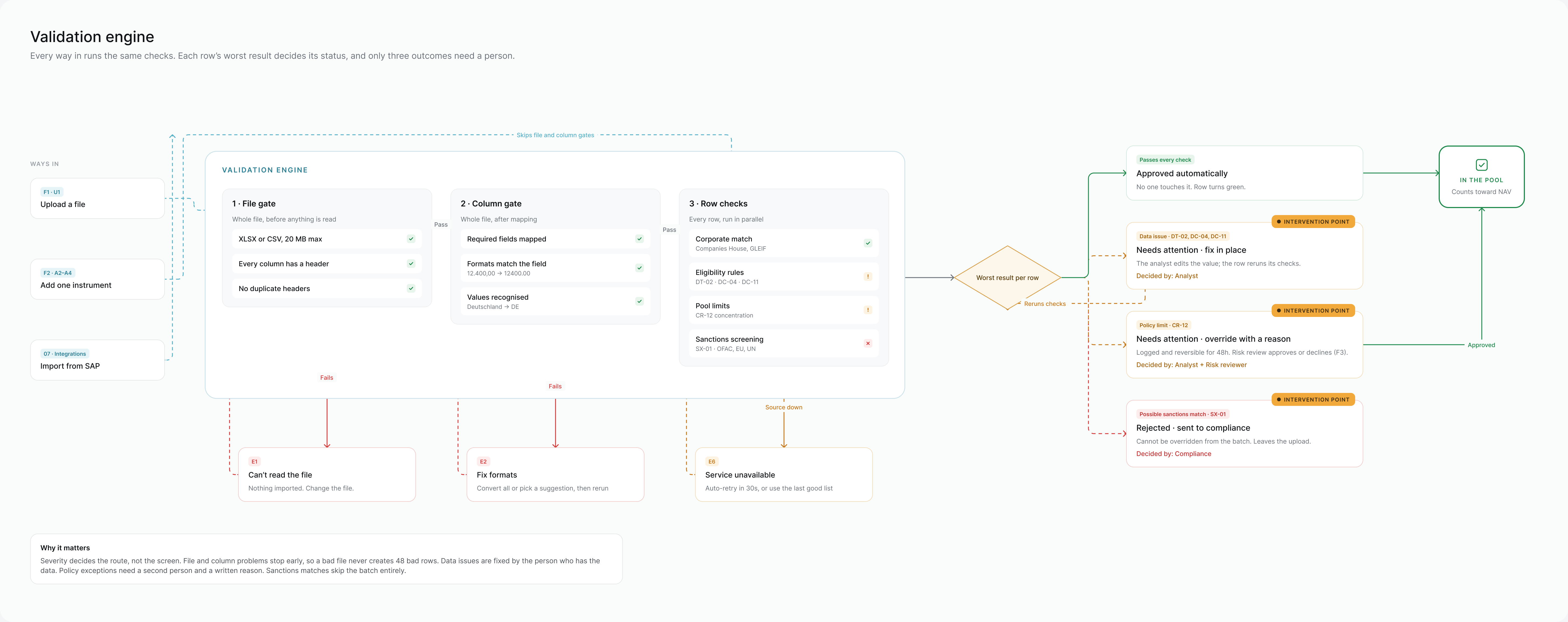
Task: Click Possible sanctions match · SX-01 tag
Action: [x=1183, y=414]
